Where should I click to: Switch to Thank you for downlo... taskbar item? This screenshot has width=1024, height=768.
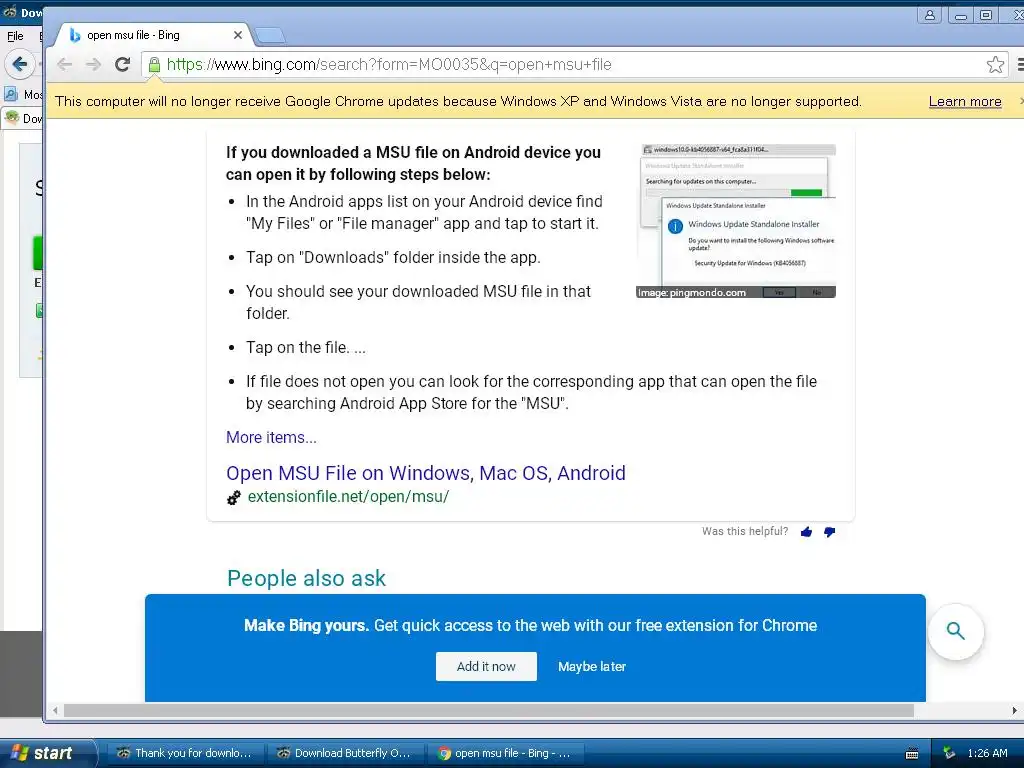(184, 753)
